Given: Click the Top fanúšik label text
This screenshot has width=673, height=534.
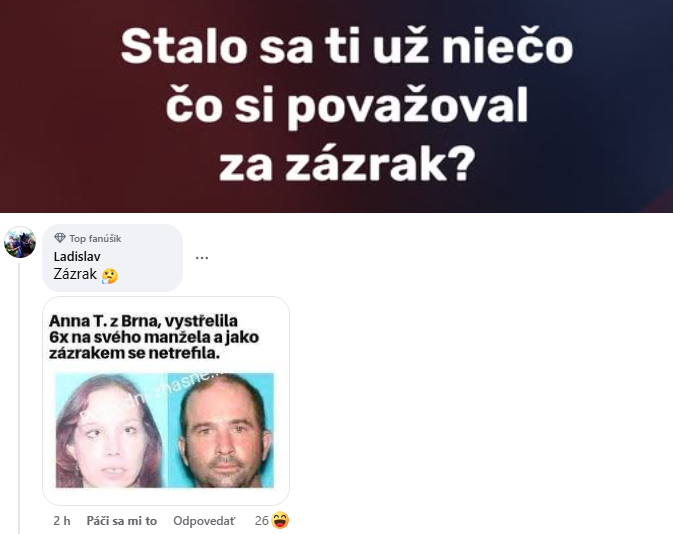Looking at the screenshot, I should (95, 238).
